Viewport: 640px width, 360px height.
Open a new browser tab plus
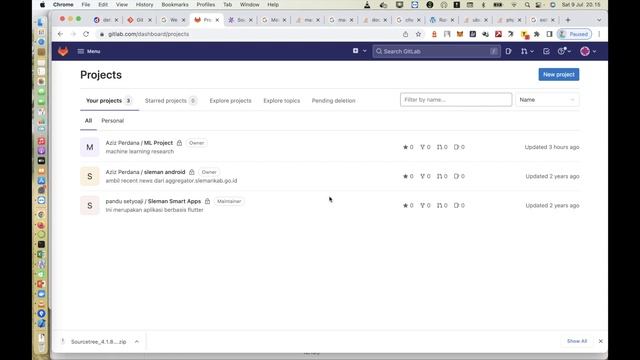(x=568, y=20)
